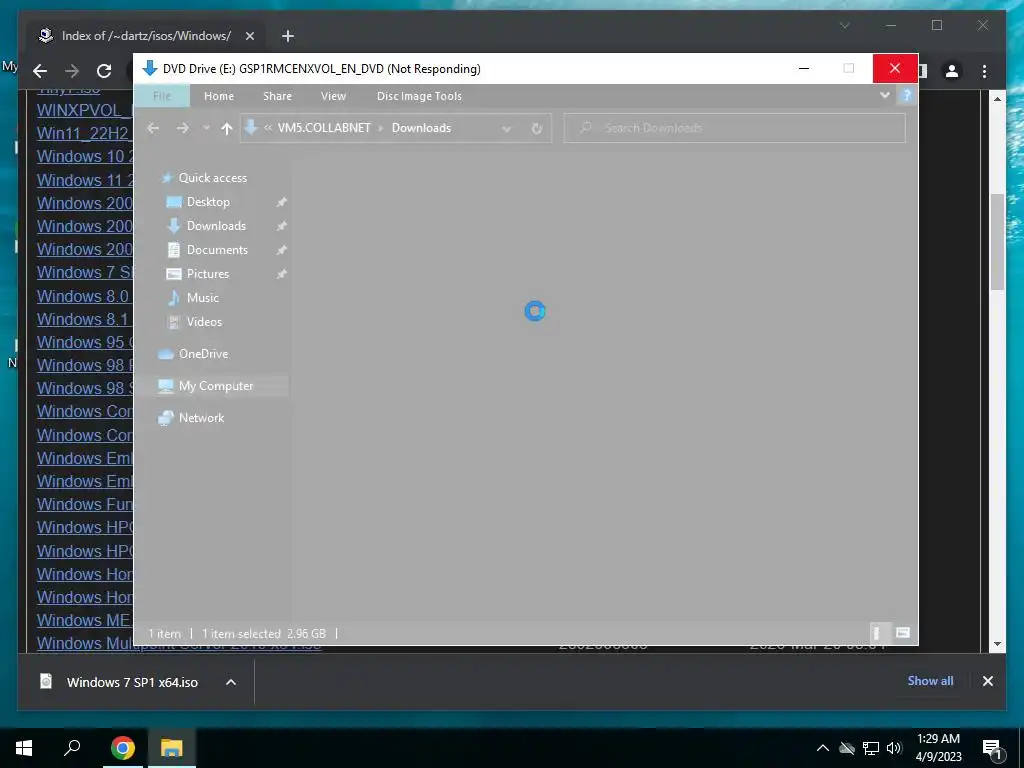Image resolution: width=1024 pixels, height=768 pixels.
Task: Open Chrome profile avatar menu
Action: tap(952, 71)
